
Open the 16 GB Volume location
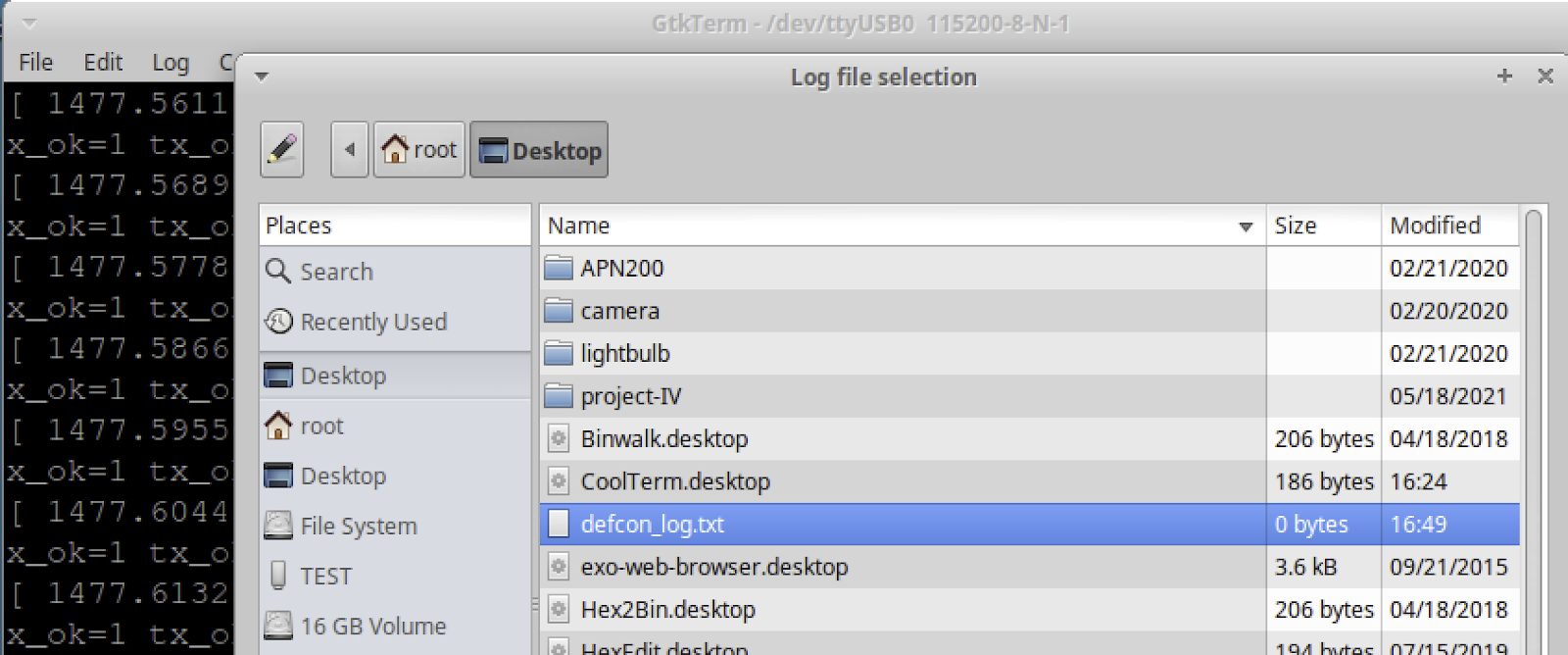372,627
